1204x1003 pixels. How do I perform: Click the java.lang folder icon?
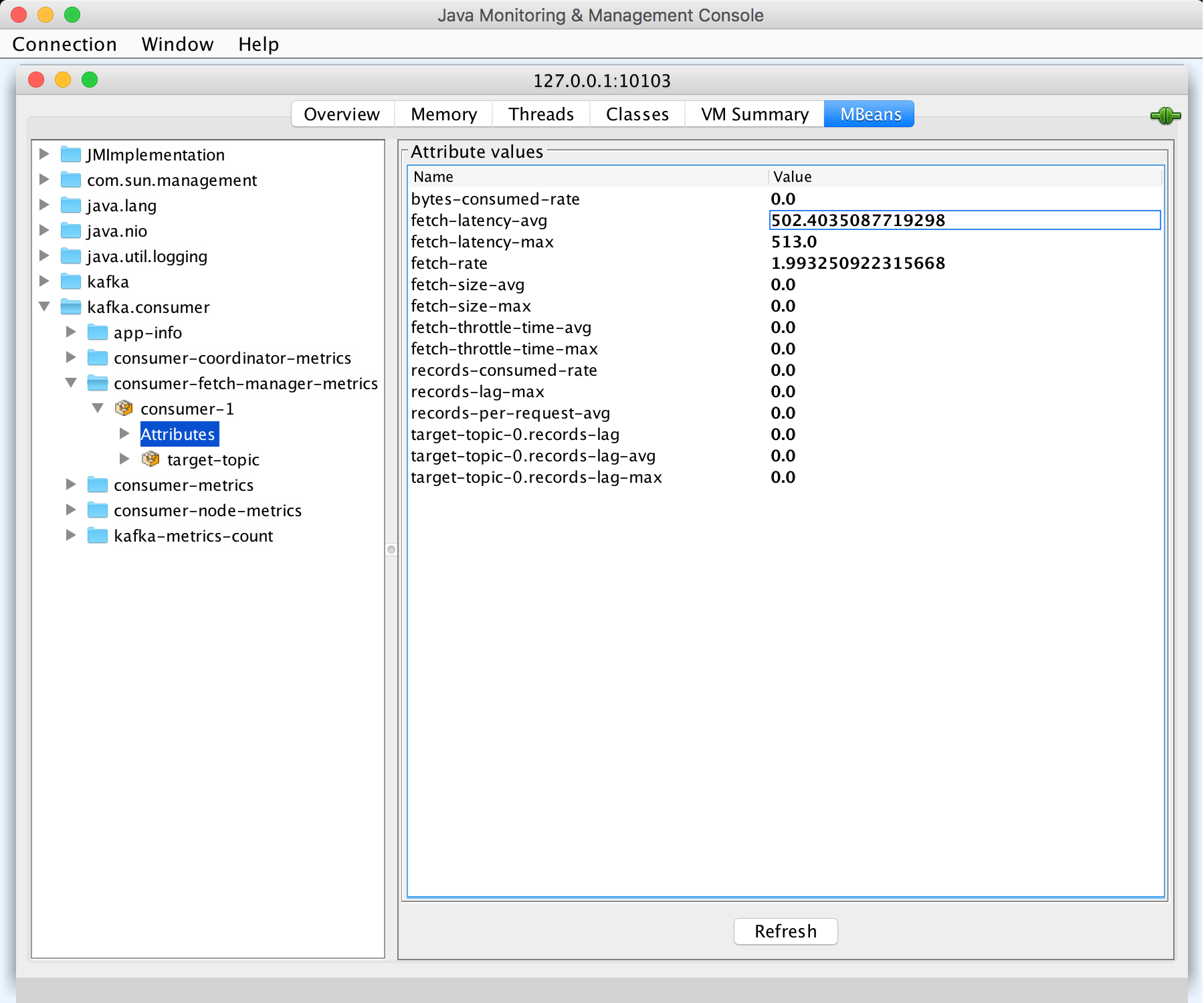point(71,205)
